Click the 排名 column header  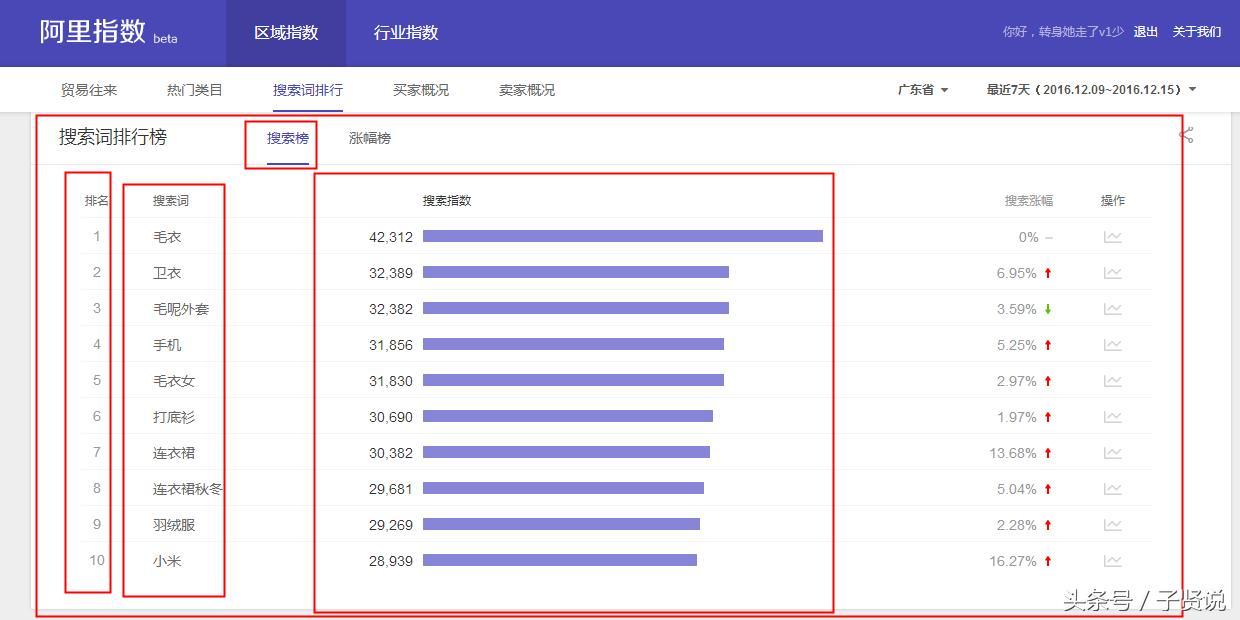pos(97,201)
